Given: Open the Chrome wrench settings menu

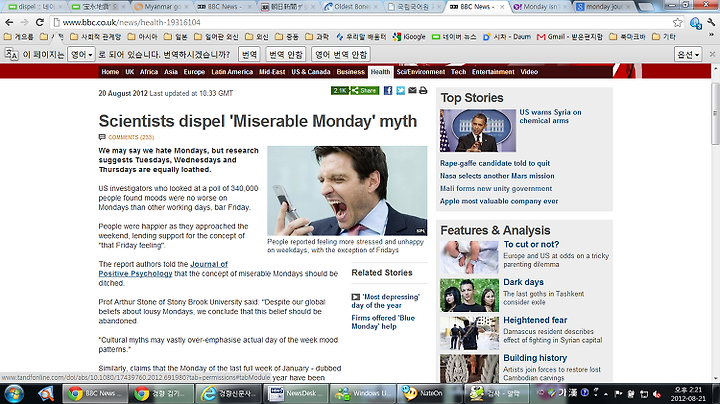Looking at the screenshot, I should pos(711,22).
